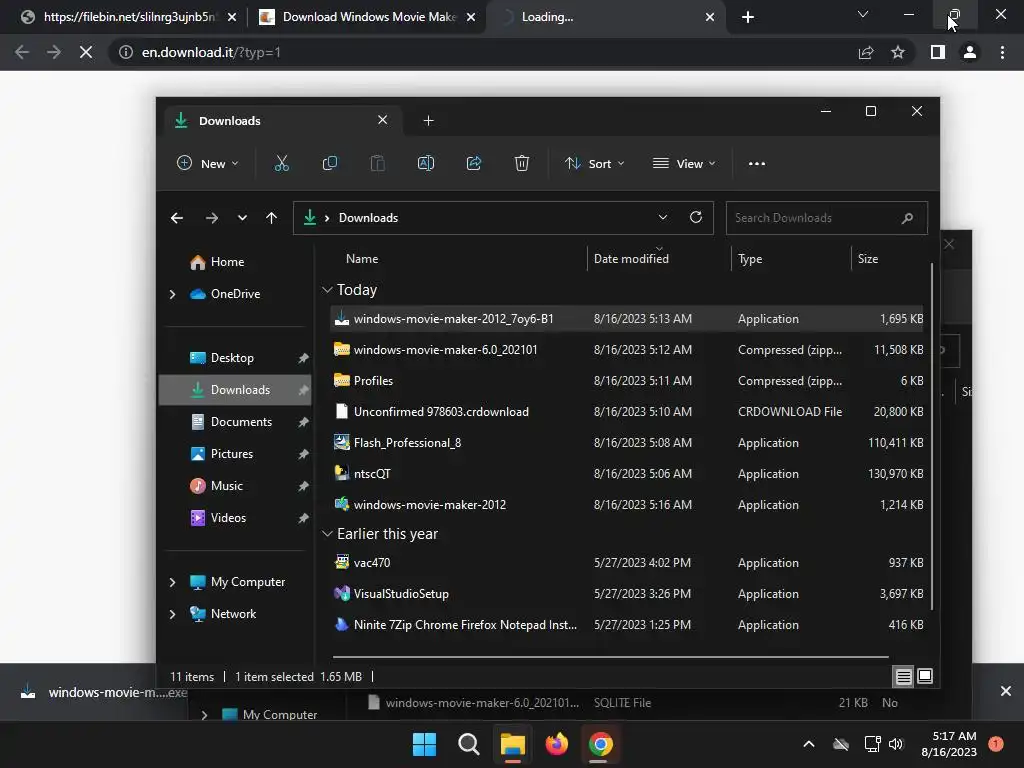Open Chrome three-dot customize menu

(1002, 52)
